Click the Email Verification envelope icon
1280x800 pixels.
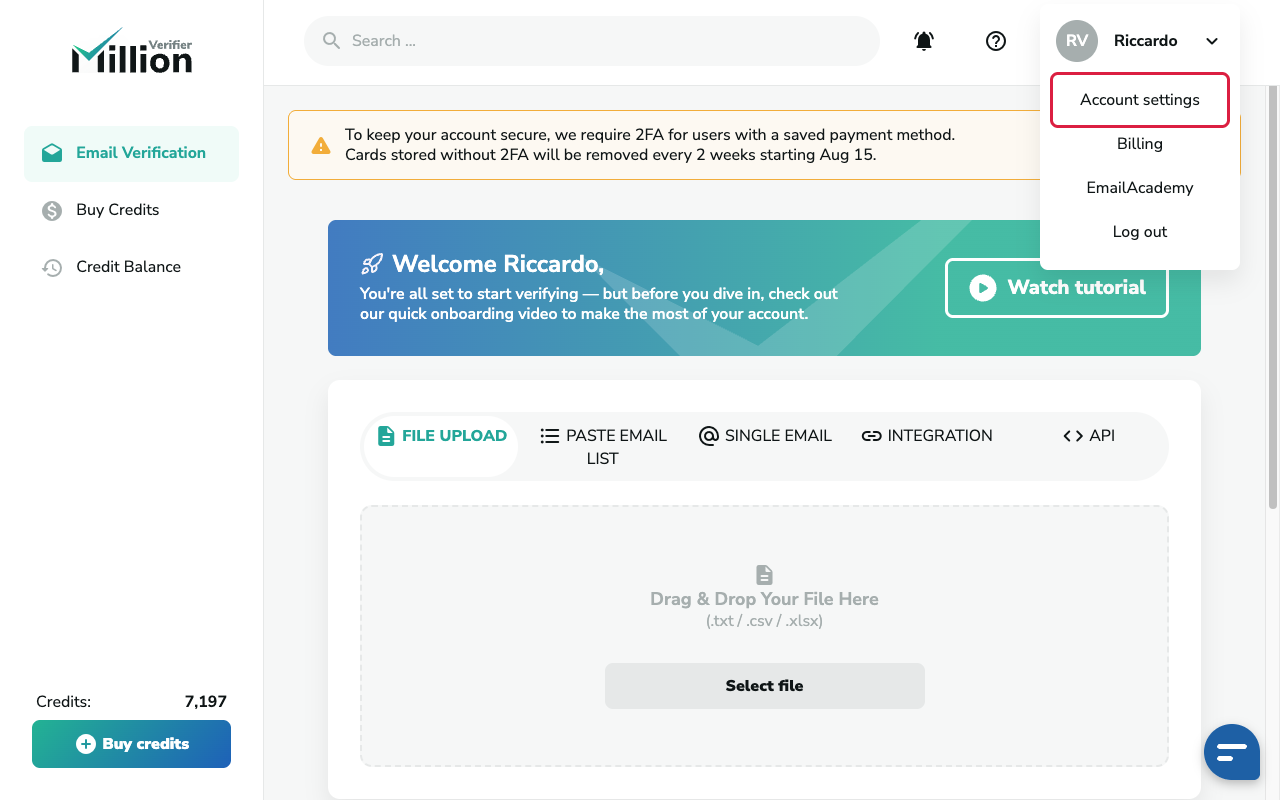(52, 153)
